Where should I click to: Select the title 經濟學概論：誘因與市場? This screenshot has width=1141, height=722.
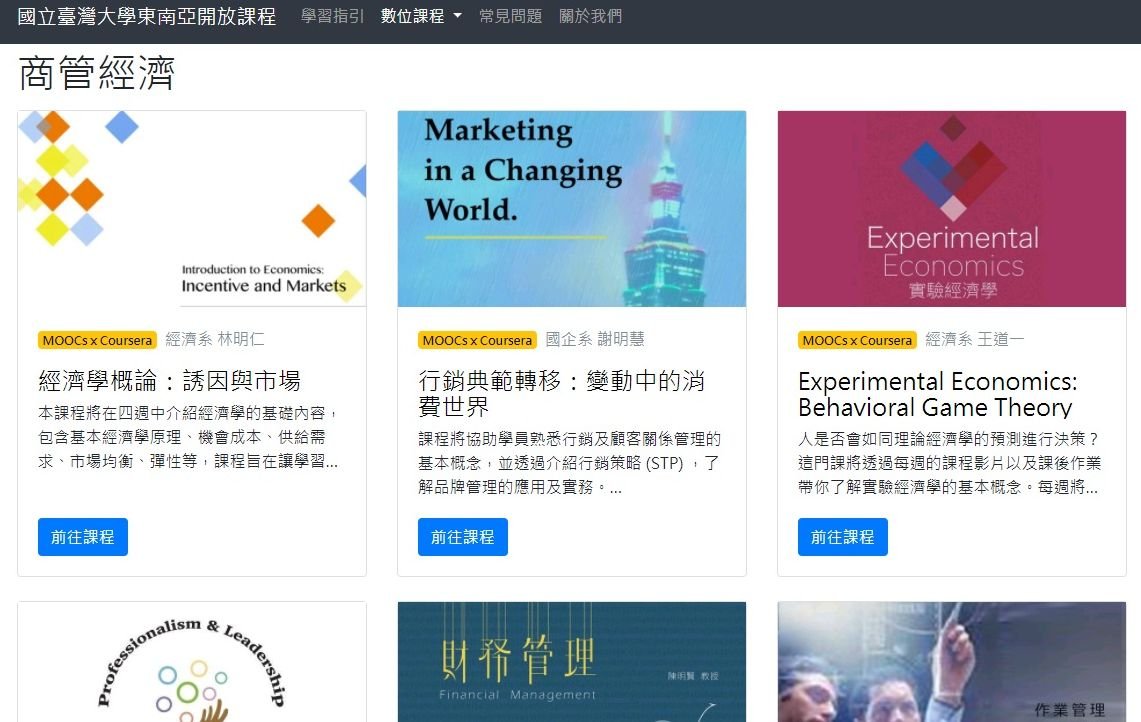[170, 381]
